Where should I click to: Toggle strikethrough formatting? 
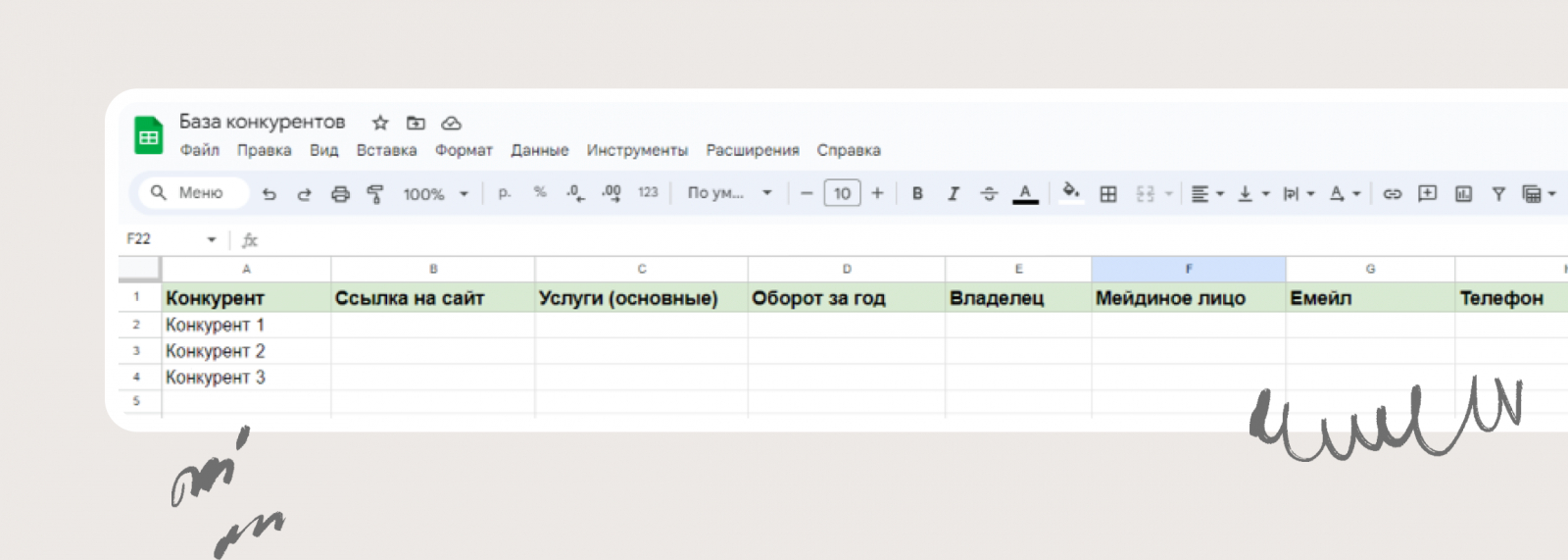(989, 194)
